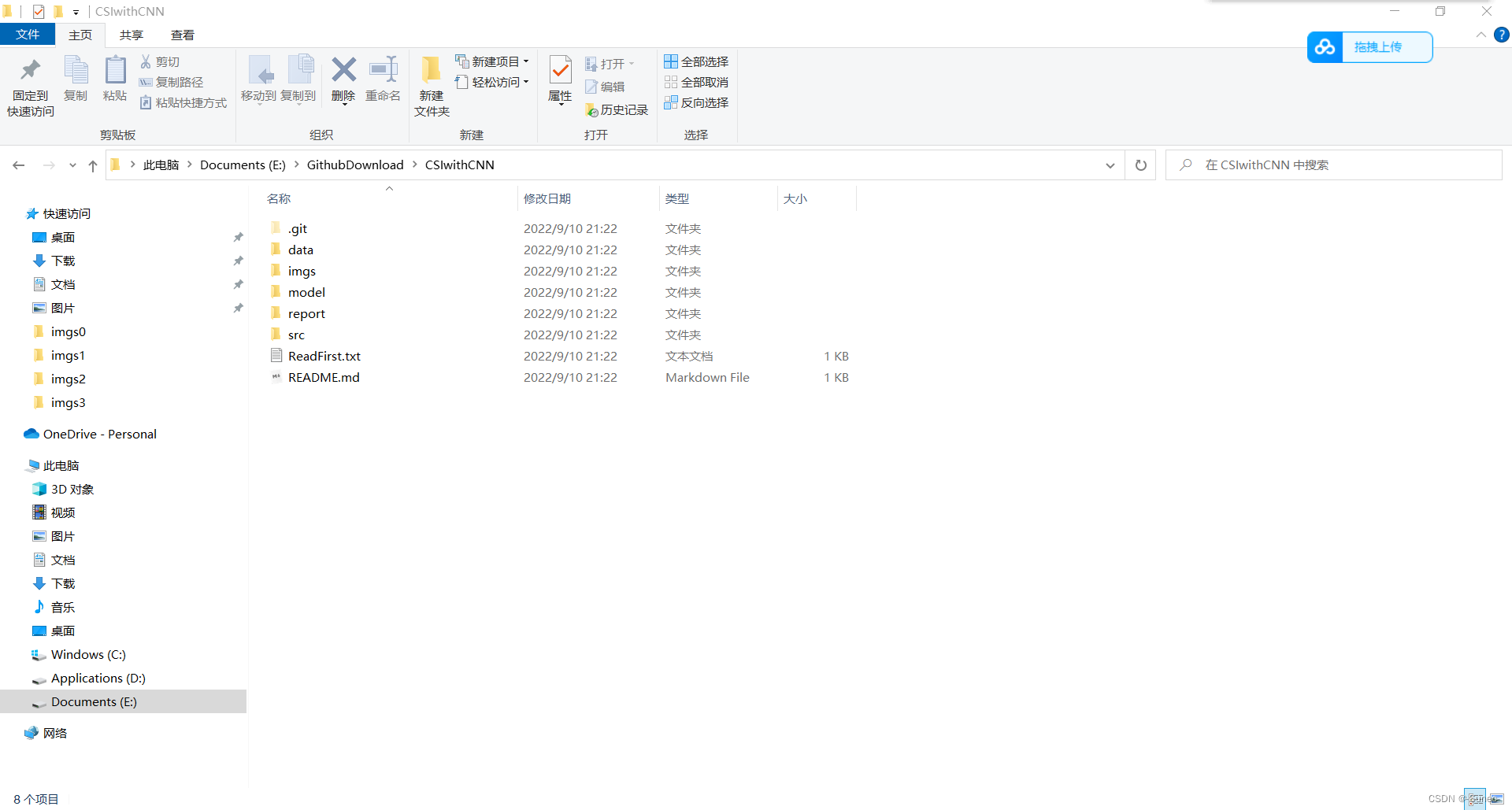Click the Refresh button by address bar

tap(1140, 165)
